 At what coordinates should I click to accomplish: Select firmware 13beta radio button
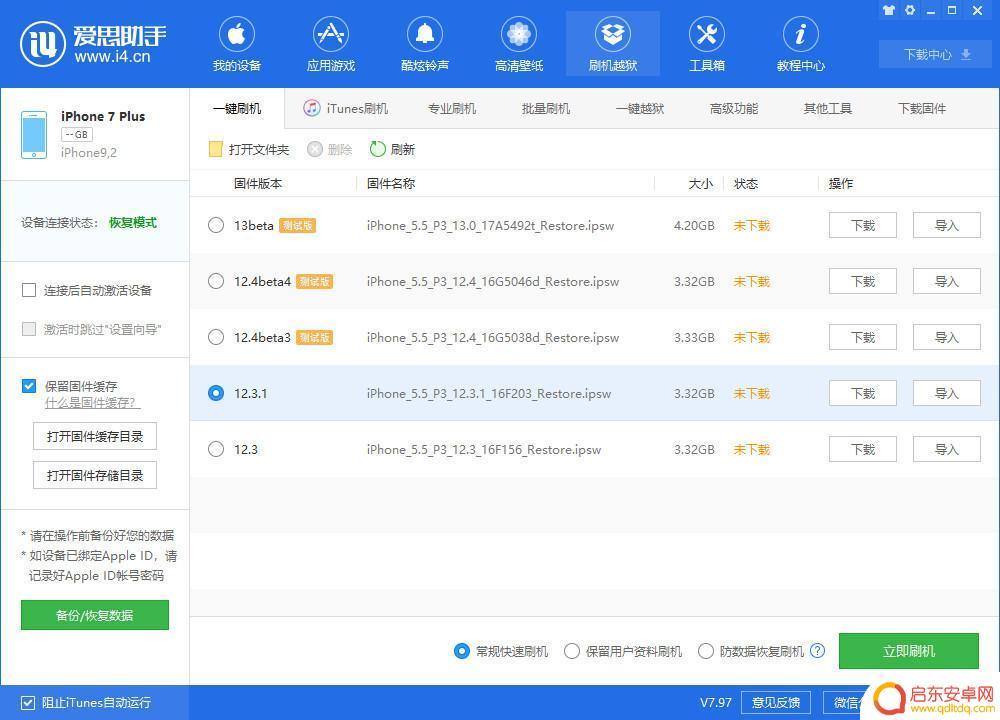click(216, 225)
